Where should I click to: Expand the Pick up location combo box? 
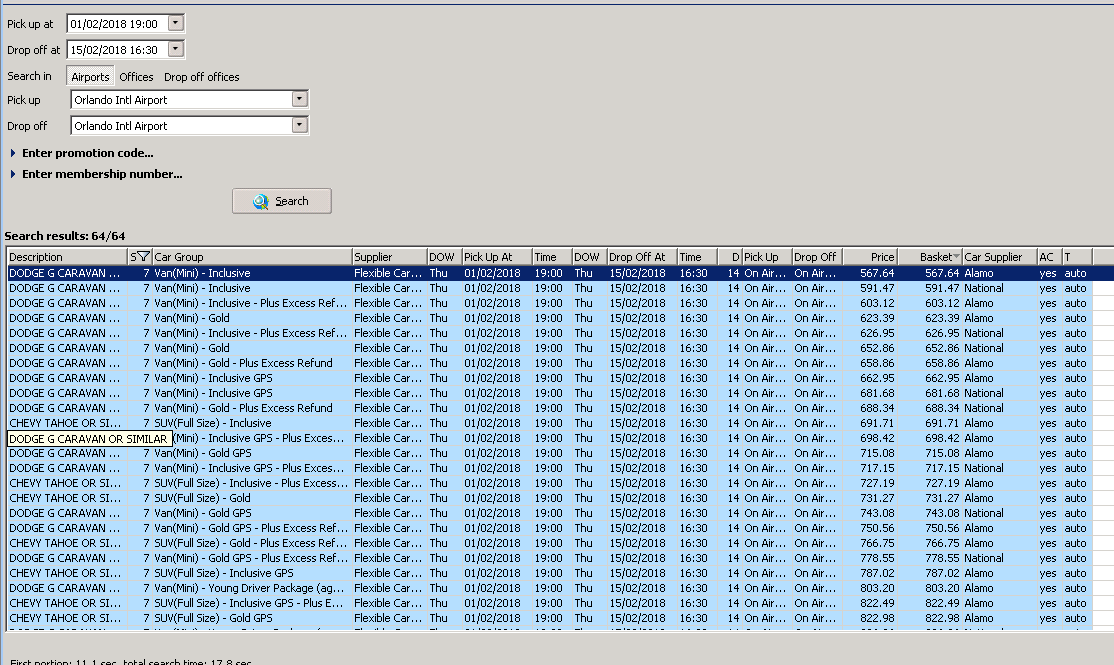click(x=300, y=99)
